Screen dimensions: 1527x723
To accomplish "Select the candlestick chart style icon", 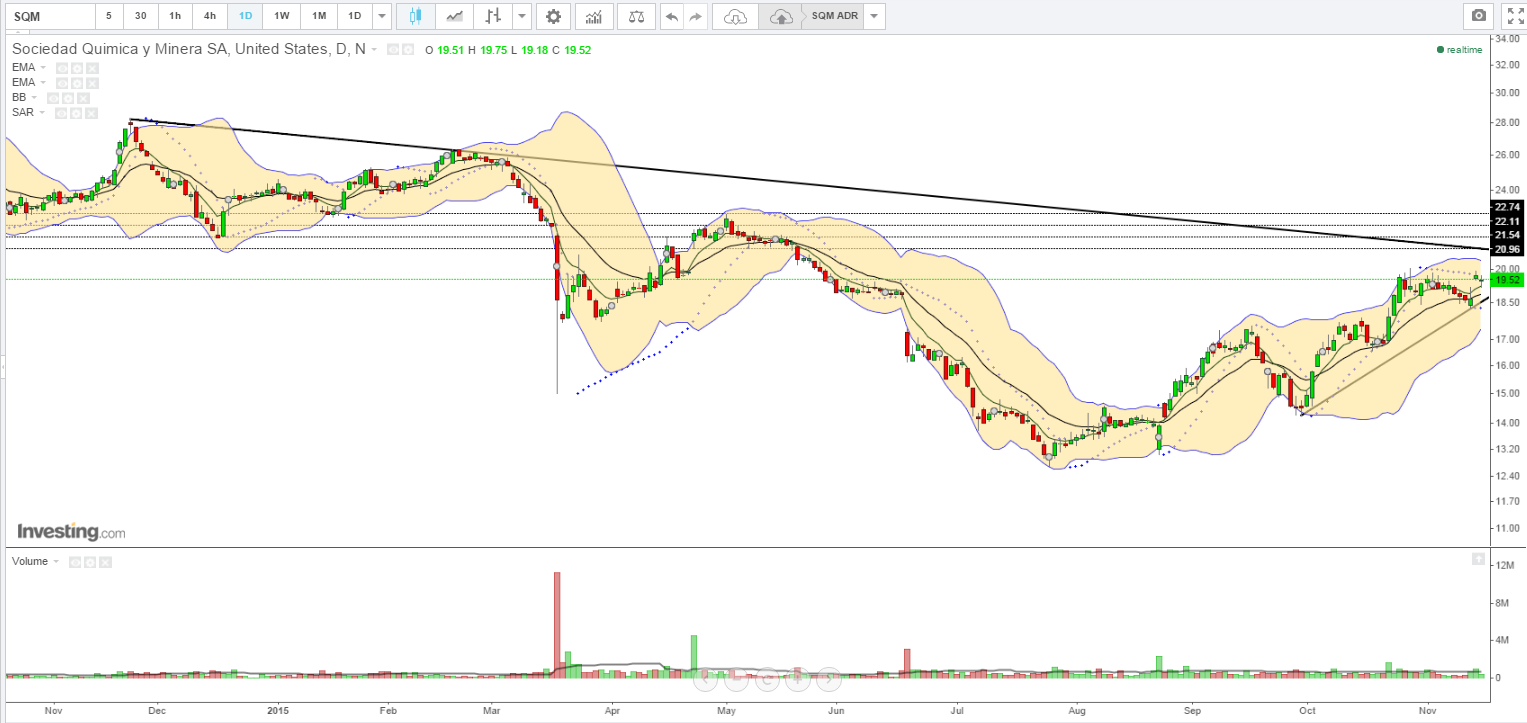I will click(416, 16).
